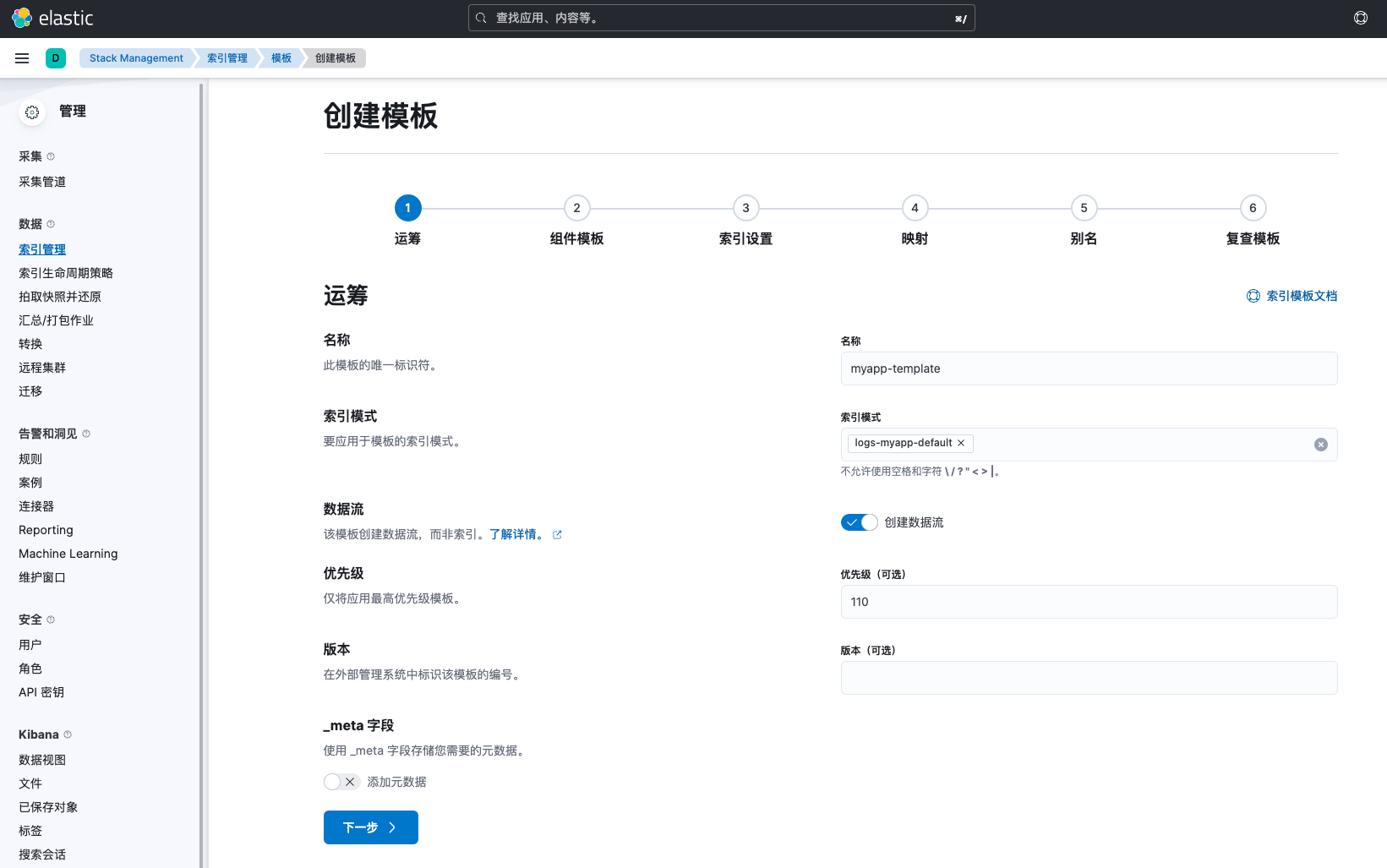1387x868 pixels.
Task: Click the 下一步 button
Action: point(371,827)
